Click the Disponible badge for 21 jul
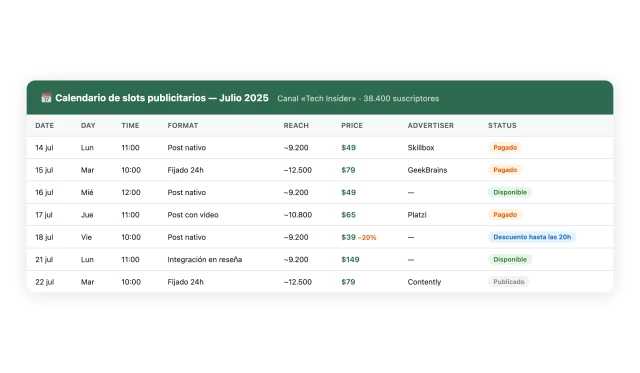640x373 pixels. 510,260
